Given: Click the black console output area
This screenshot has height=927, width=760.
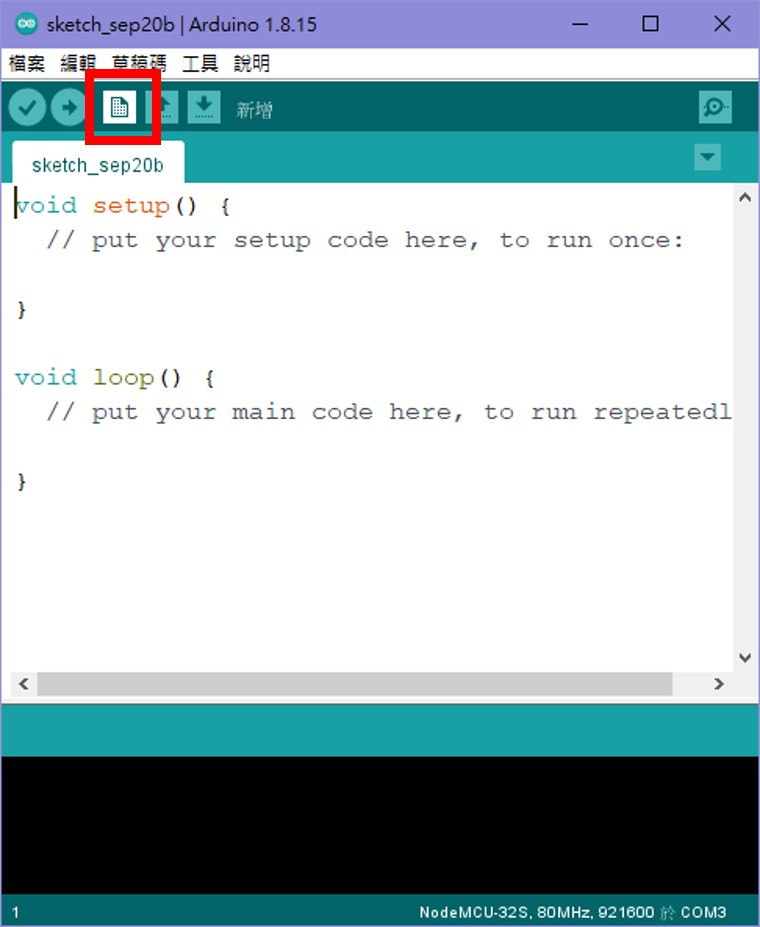Looking at the screenshot, I should [380, 825].
